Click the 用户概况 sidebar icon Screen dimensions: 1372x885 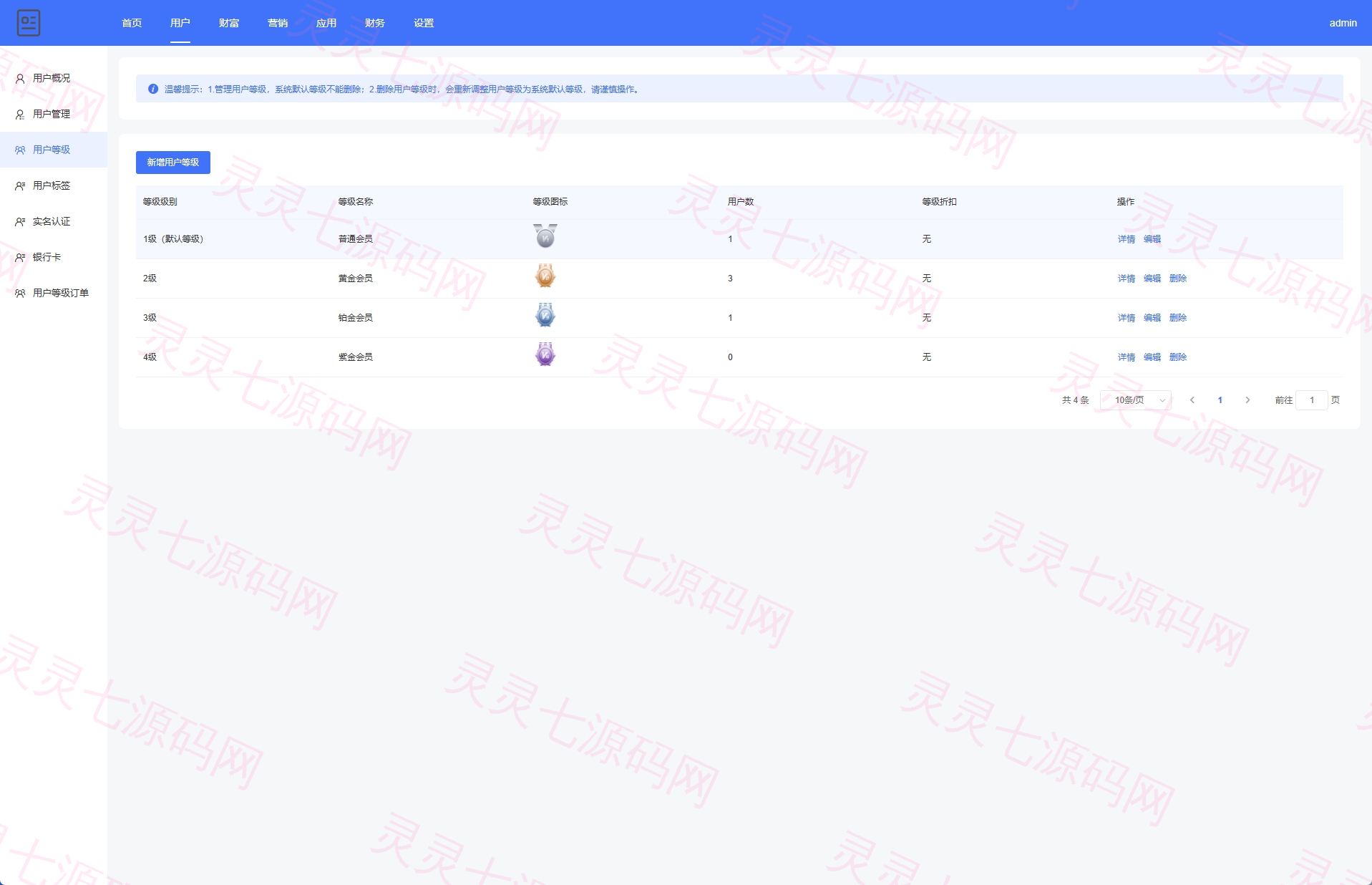click(20, 78)
